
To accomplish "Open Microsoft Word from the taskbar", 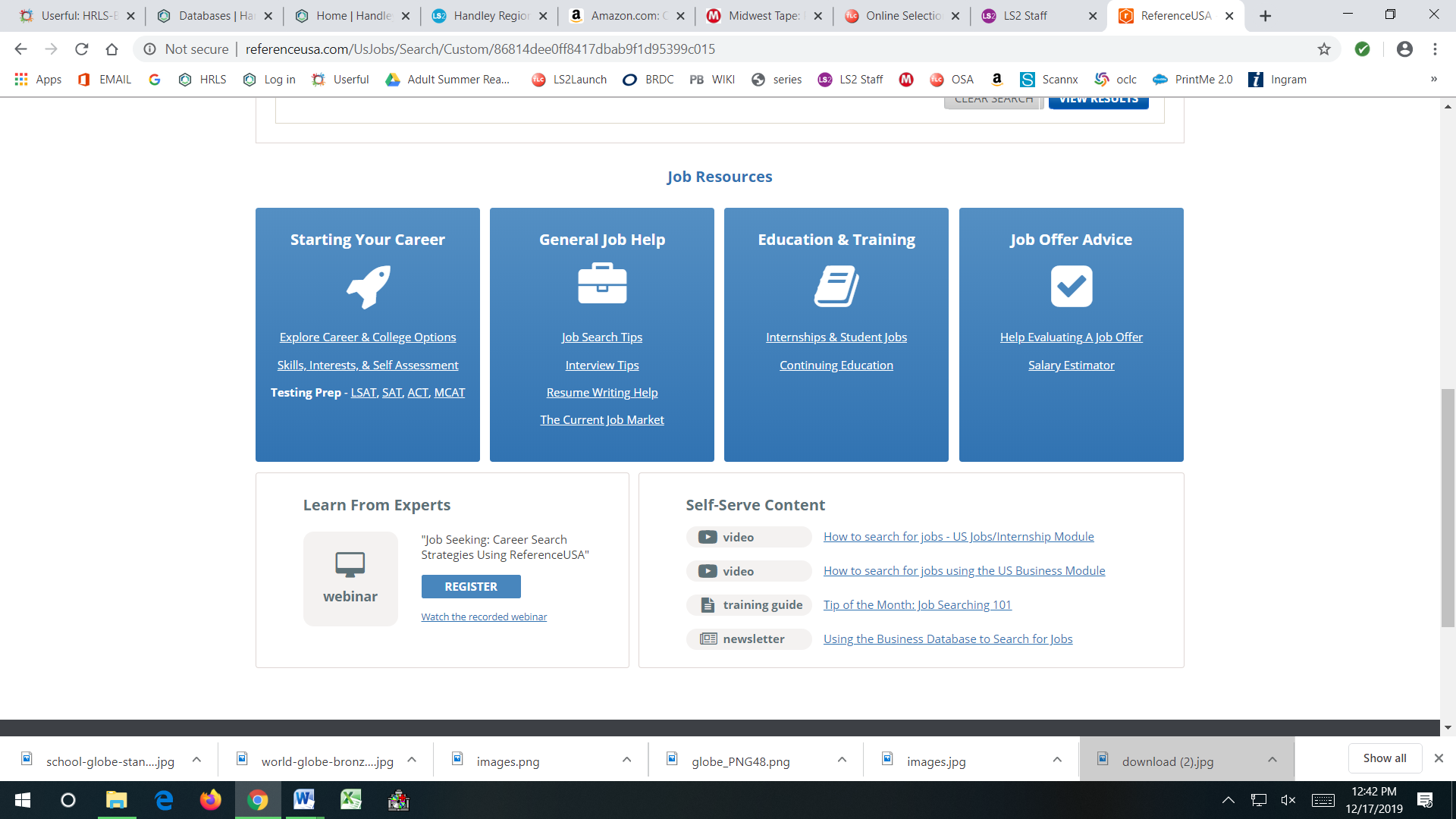I will click(304, 800).
